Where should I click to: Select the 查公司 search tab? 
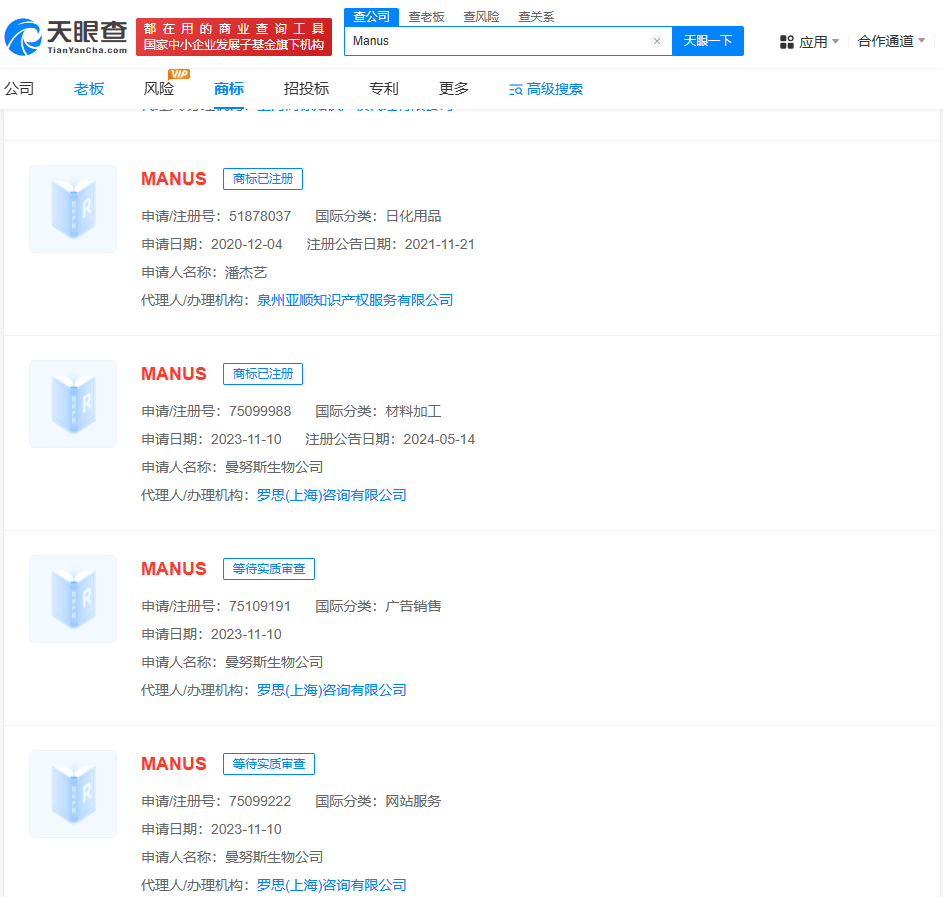[372, 17]
